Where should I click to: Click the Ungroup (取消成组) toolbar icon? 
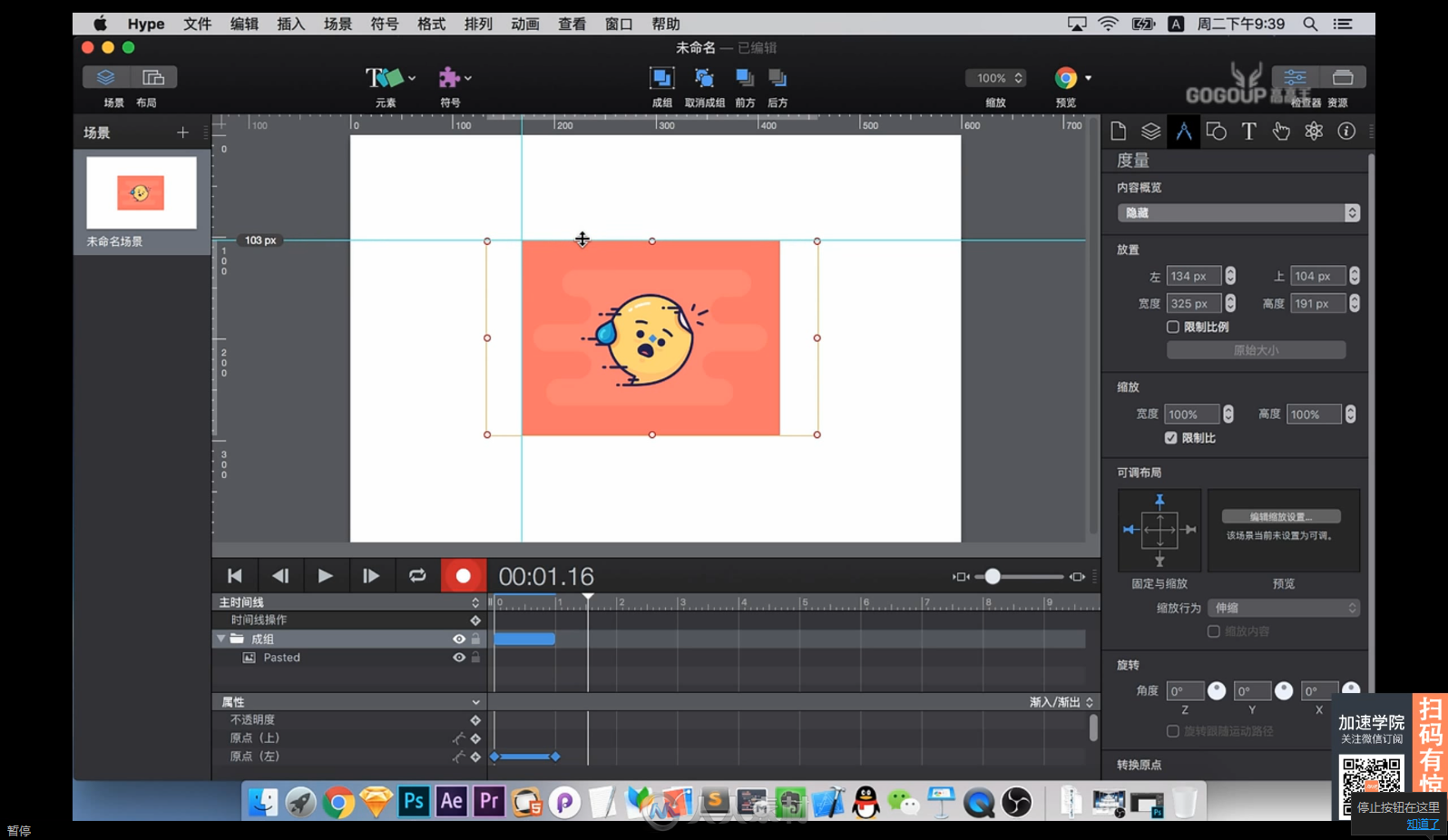click(704, 78)
